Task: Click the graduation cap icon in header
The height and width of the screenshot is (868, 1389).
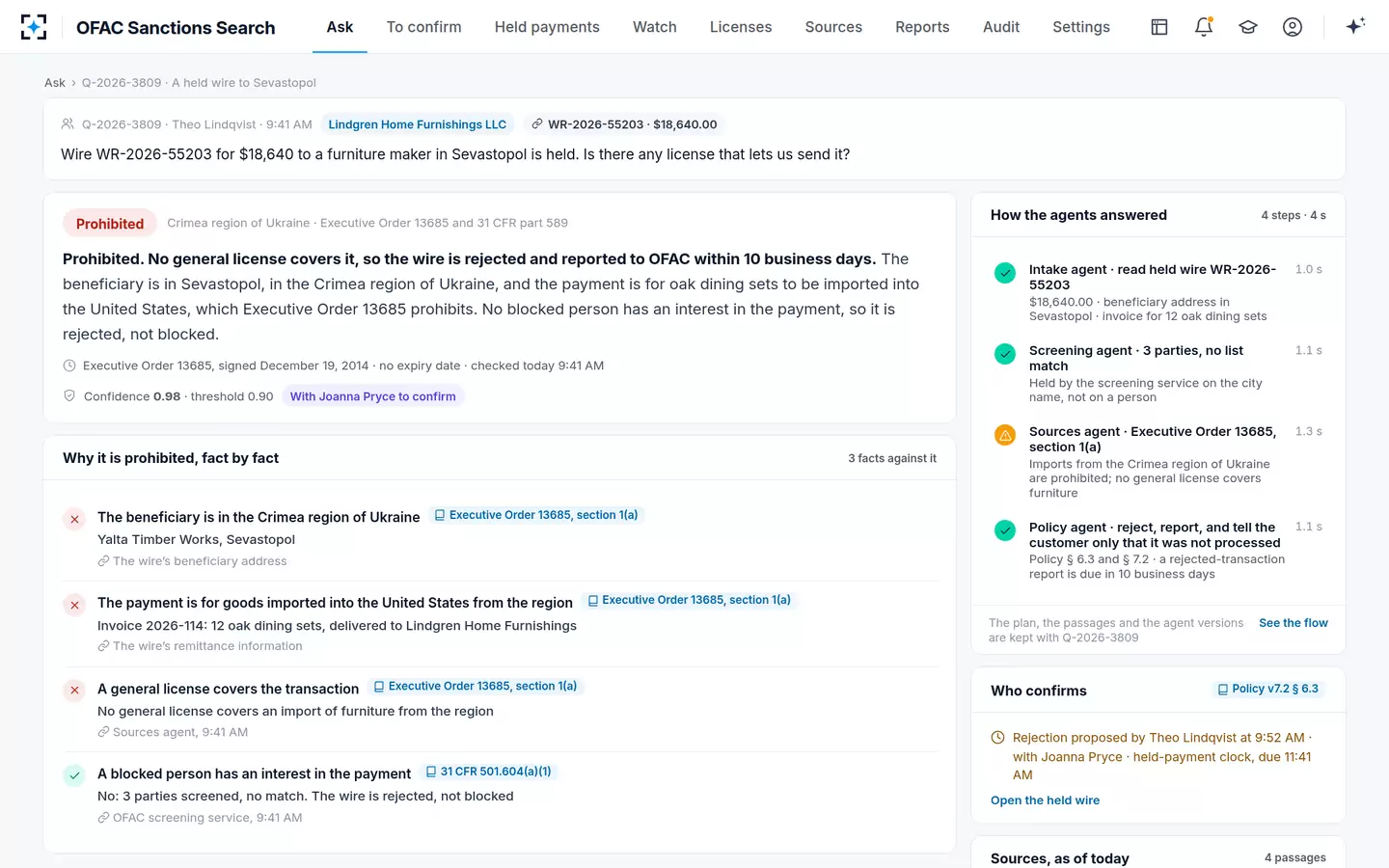Action: [1248, 27]
